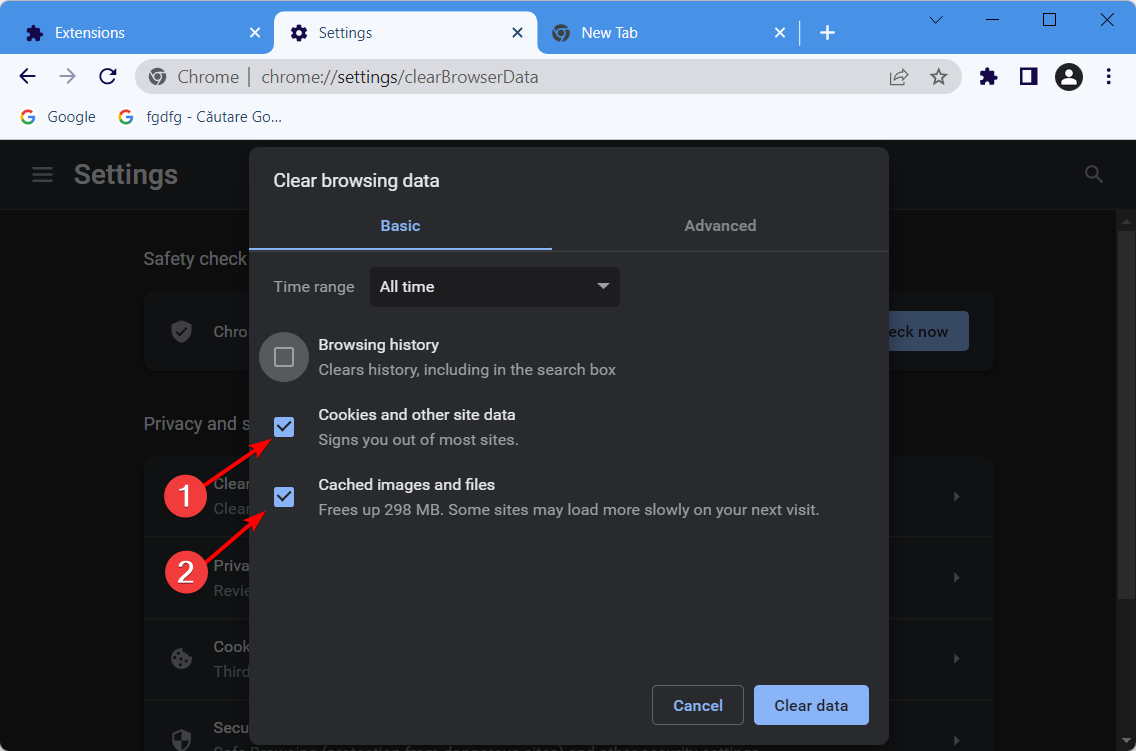This screenshot has height=751, width=1136.
Task: Go back to the previous page
Action: 28,76
